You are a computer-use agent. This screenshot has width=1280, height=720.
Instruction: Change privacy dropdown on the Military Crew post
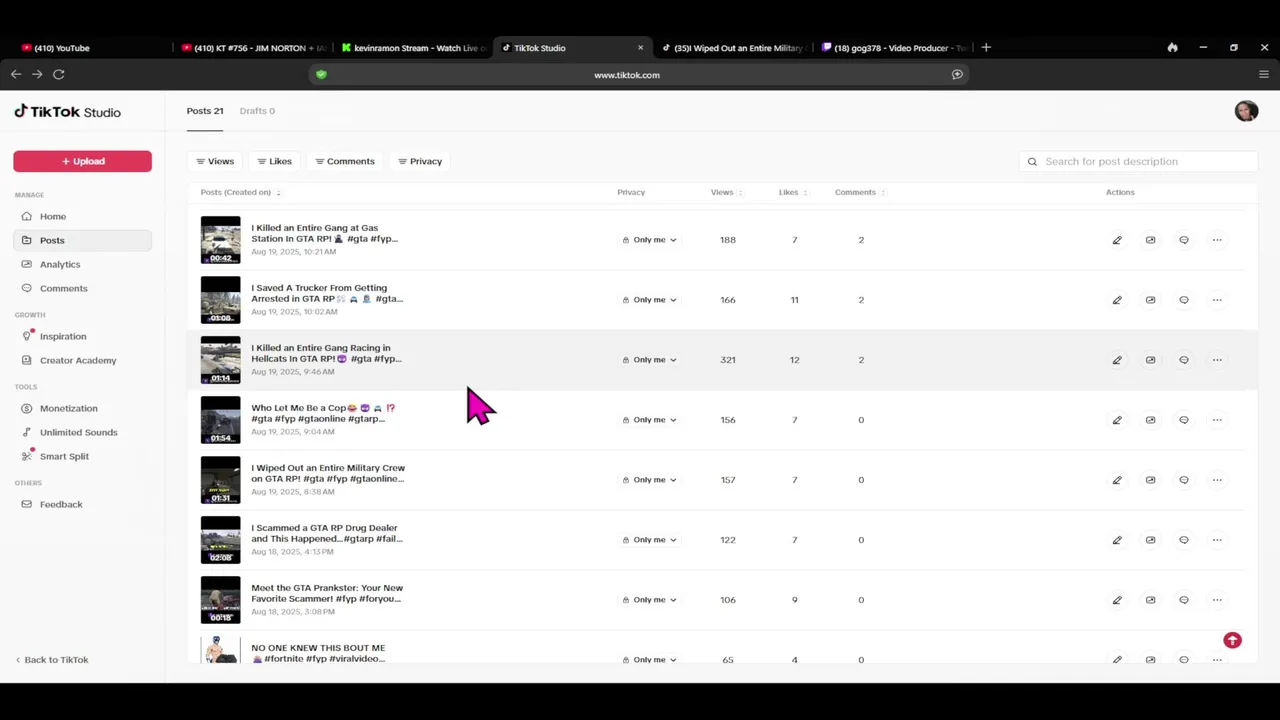pos(650,480)
